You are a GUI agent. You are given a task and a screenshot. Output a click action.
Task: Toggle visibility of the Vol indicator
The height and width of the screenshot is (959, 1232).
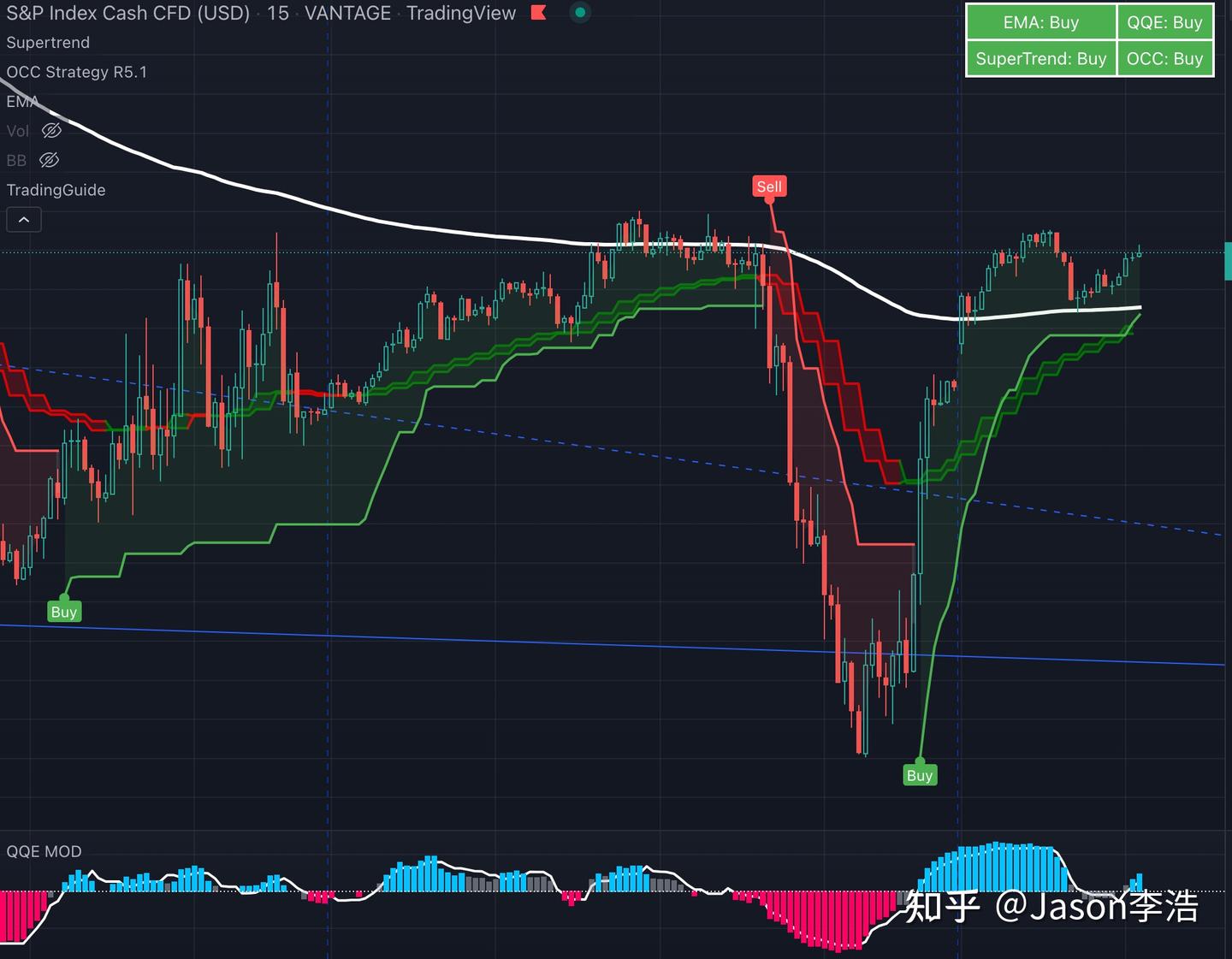[51, 131]
